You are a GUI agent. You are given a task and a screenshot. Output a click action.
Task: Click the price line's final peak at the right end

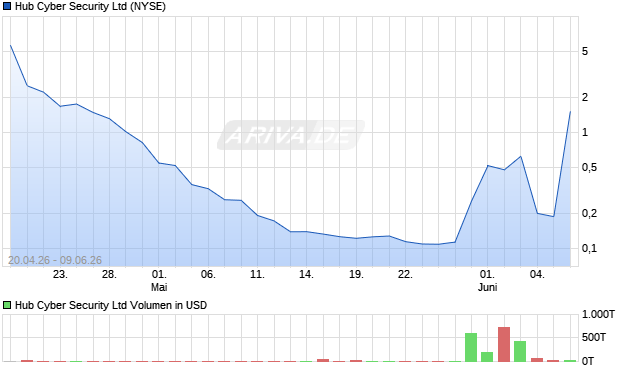coord(570,112)
